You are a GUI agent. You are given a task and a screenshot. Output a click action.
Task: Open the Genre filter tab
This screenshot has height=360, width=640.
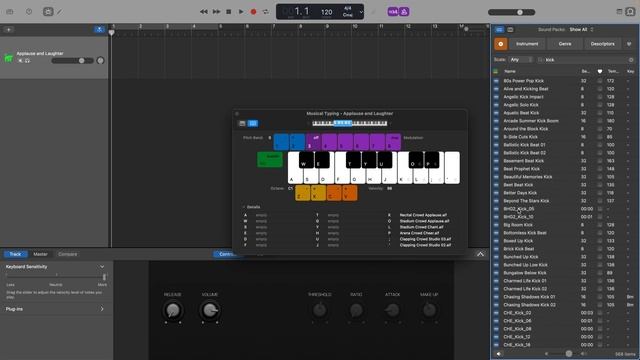[x=565, y=44]
